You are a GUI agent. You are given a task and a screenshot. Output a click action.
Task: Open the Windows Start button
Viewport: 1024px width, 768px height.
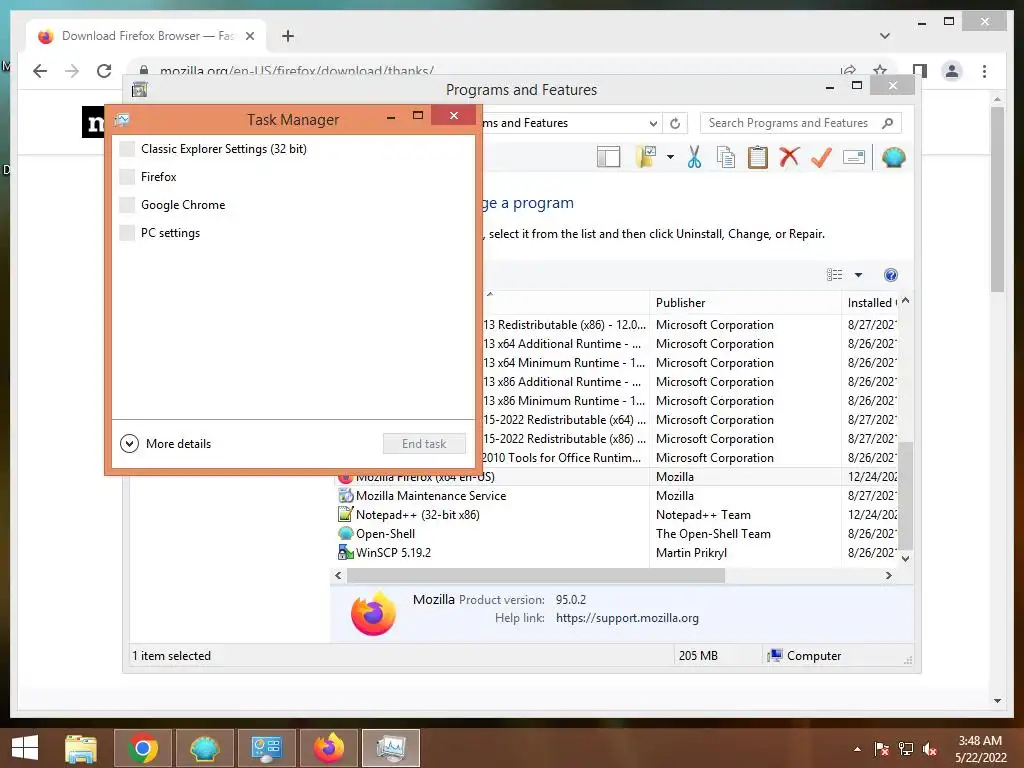(x=25, y=748)
